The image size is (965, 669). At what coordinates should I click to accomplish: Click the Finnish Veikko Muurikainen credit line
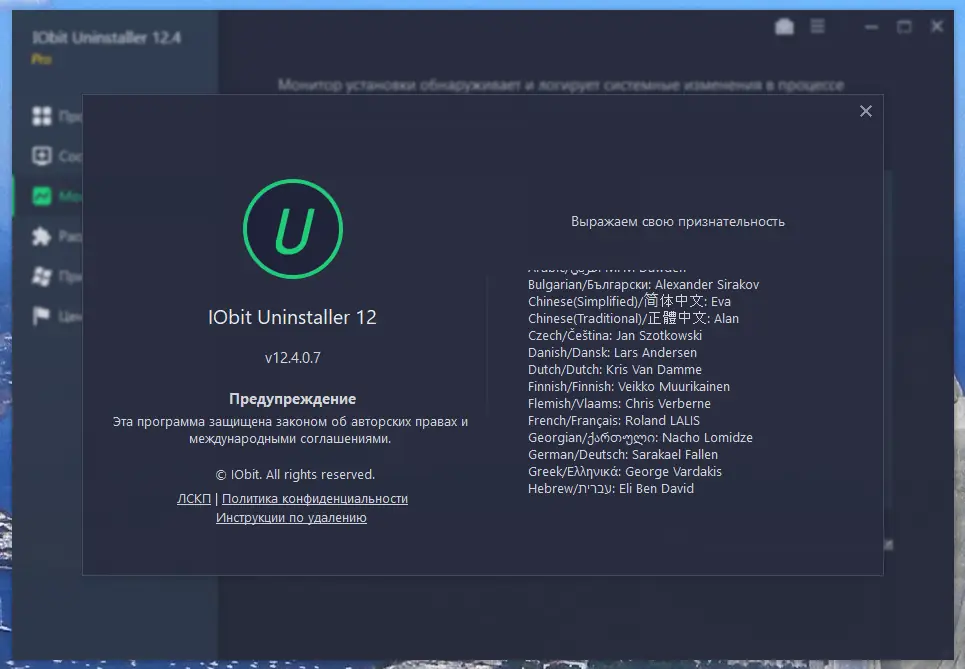tap(629, 387)
